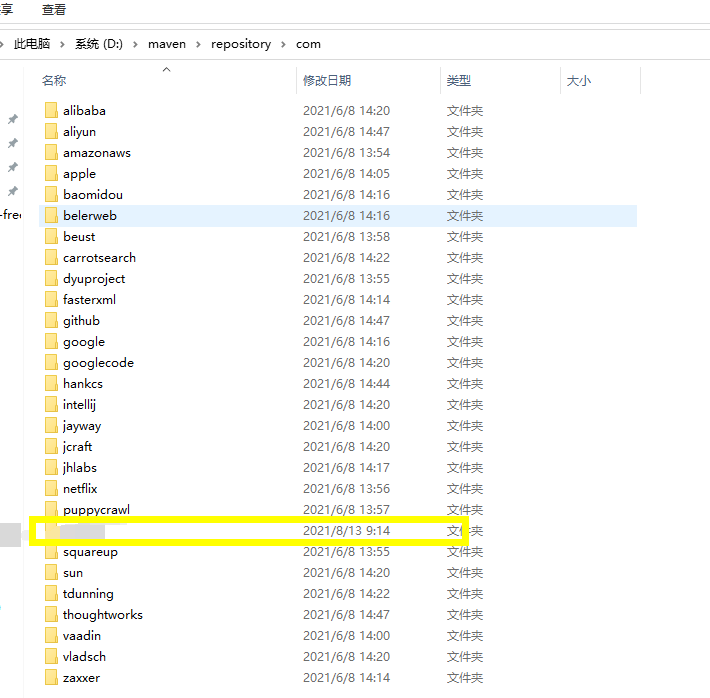The image size is (710, 698).
Task: Click the dyuproject folder icon
Action: (x=51, y=278)
